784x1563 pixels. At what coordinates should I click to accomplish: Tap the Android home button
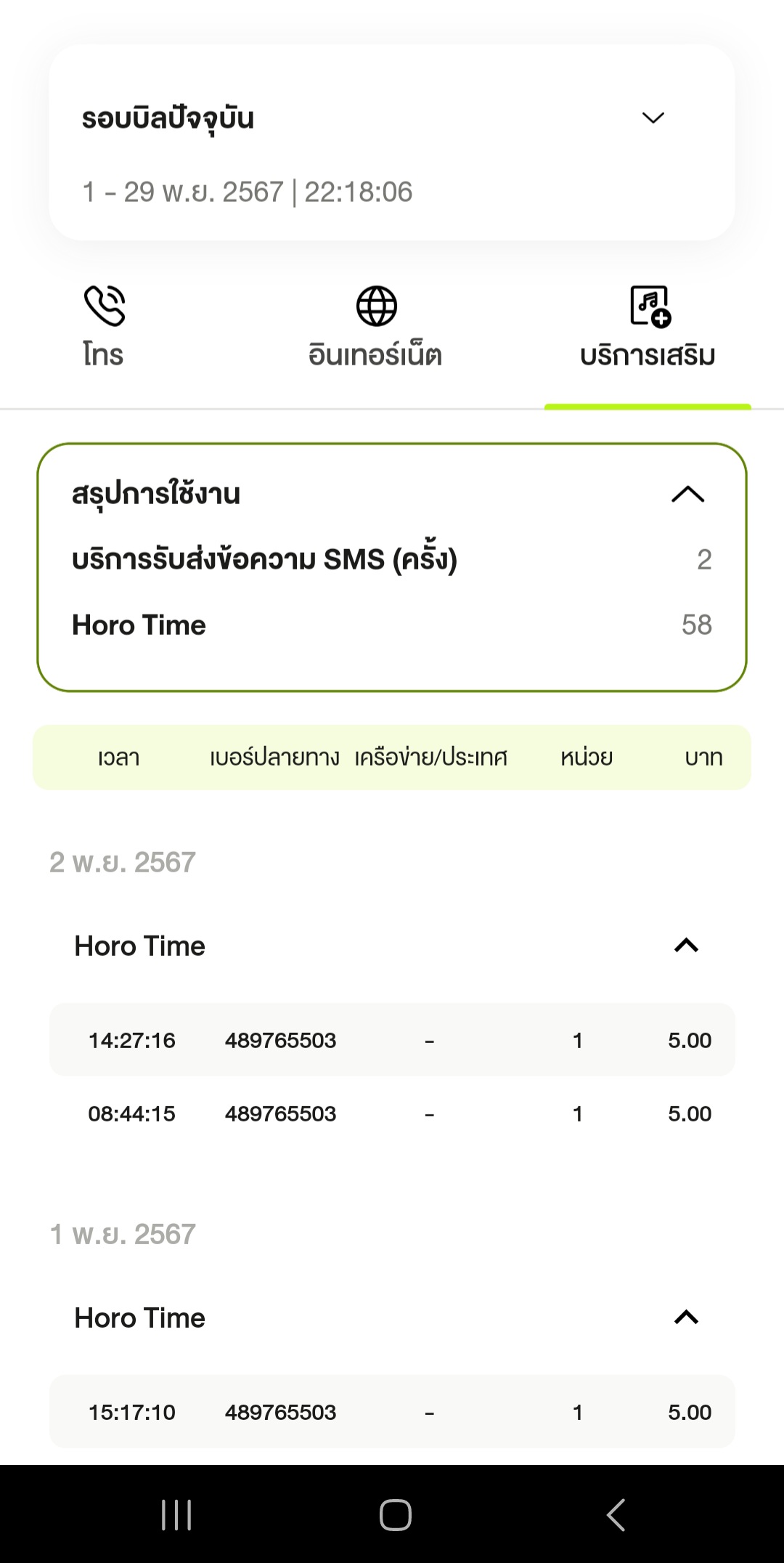(395, 1515)
